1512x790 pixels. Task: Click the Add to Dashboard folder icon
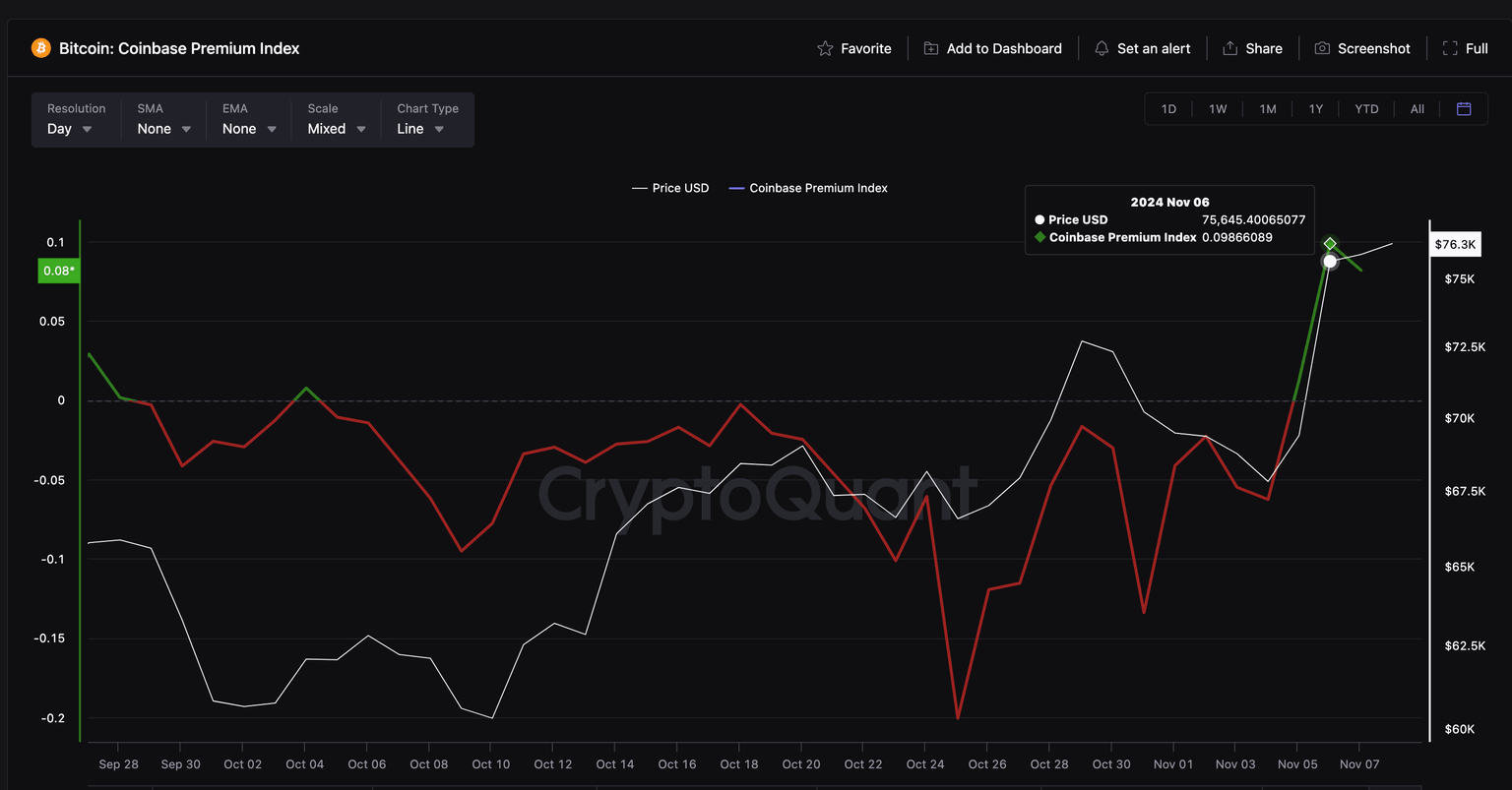[930, 48]
